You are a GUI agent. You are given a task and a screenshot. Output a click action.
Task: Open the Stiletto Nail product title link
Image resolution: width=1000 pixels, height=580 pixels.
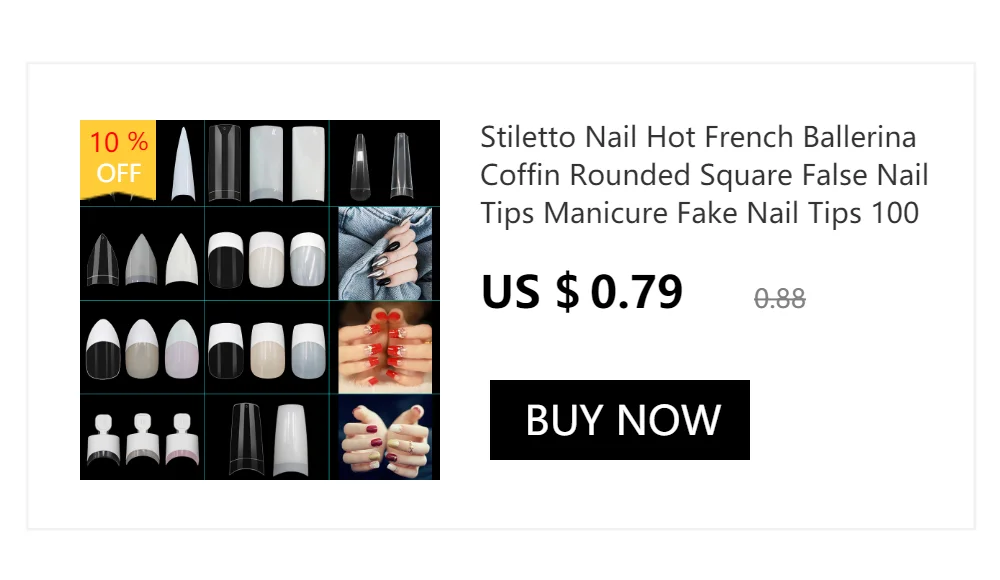pyautogui.click(x=704, y=175)
